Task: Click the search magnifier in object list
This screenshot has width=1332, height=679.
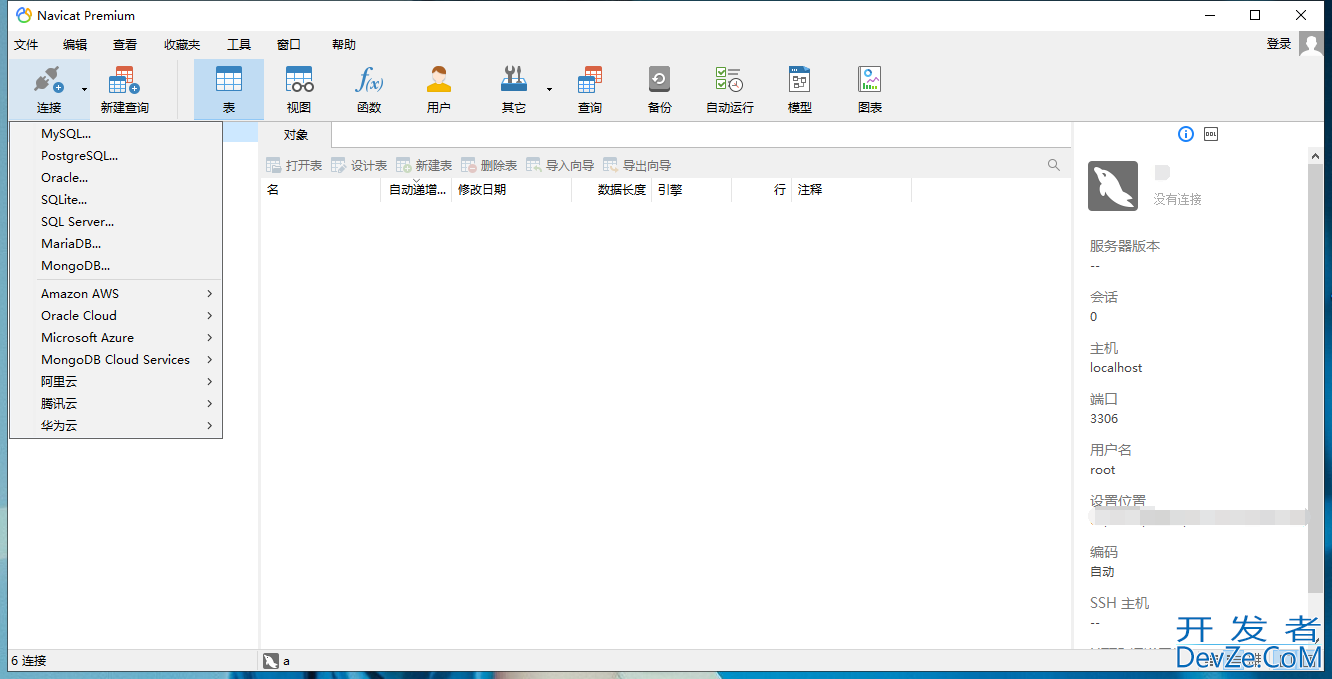Action: tap(1054, 165)
